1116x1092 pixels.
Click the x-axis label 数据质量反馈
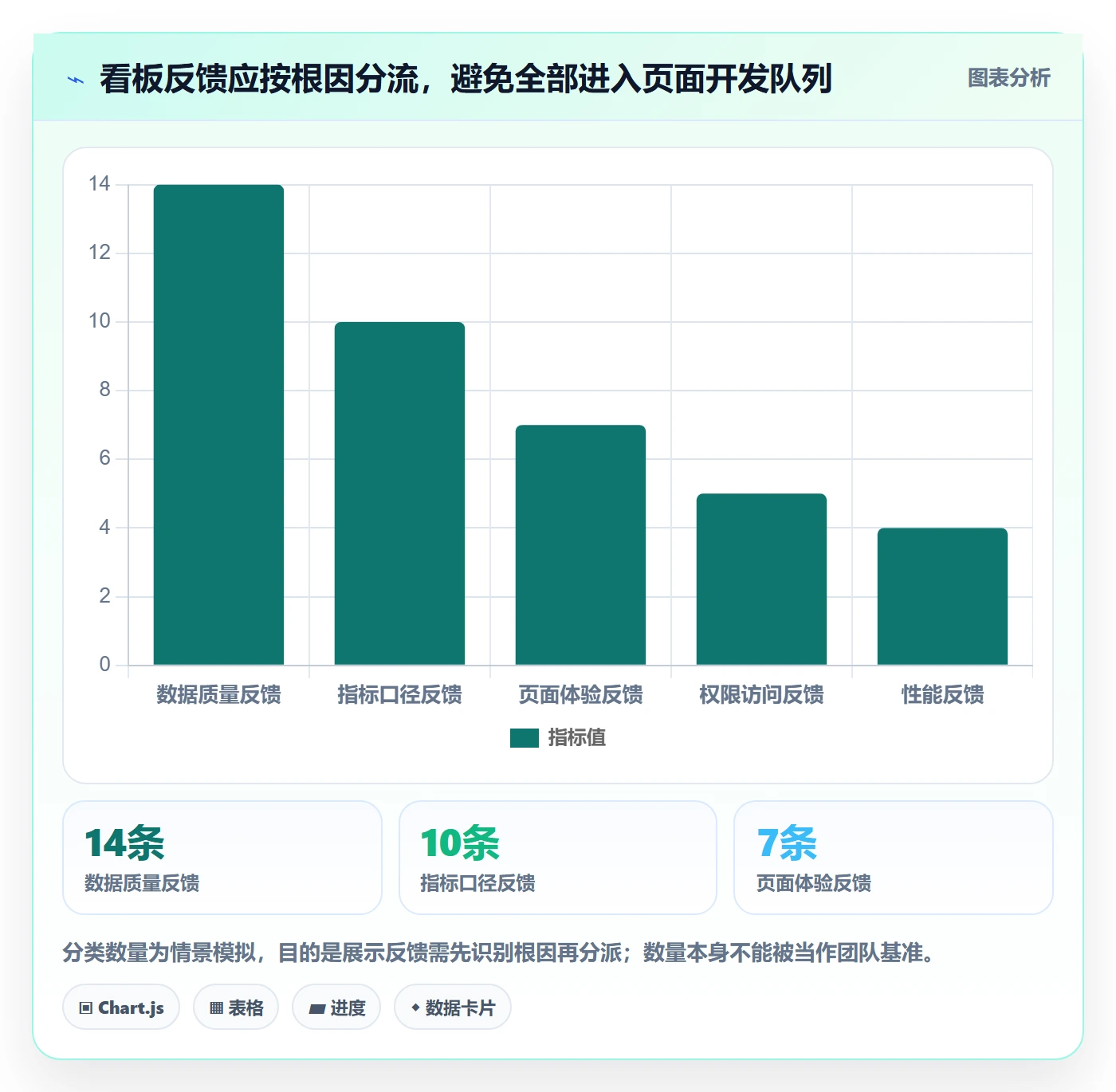pyautogui.click(x=218, y=694)
